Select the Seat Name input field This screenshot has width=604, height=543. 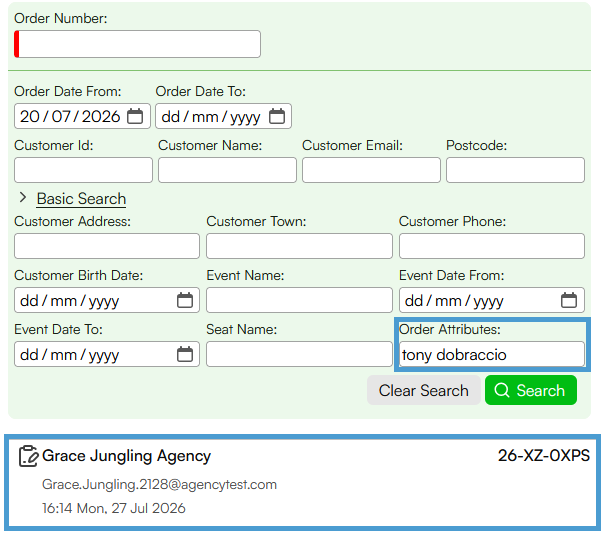tap(299, 354)
